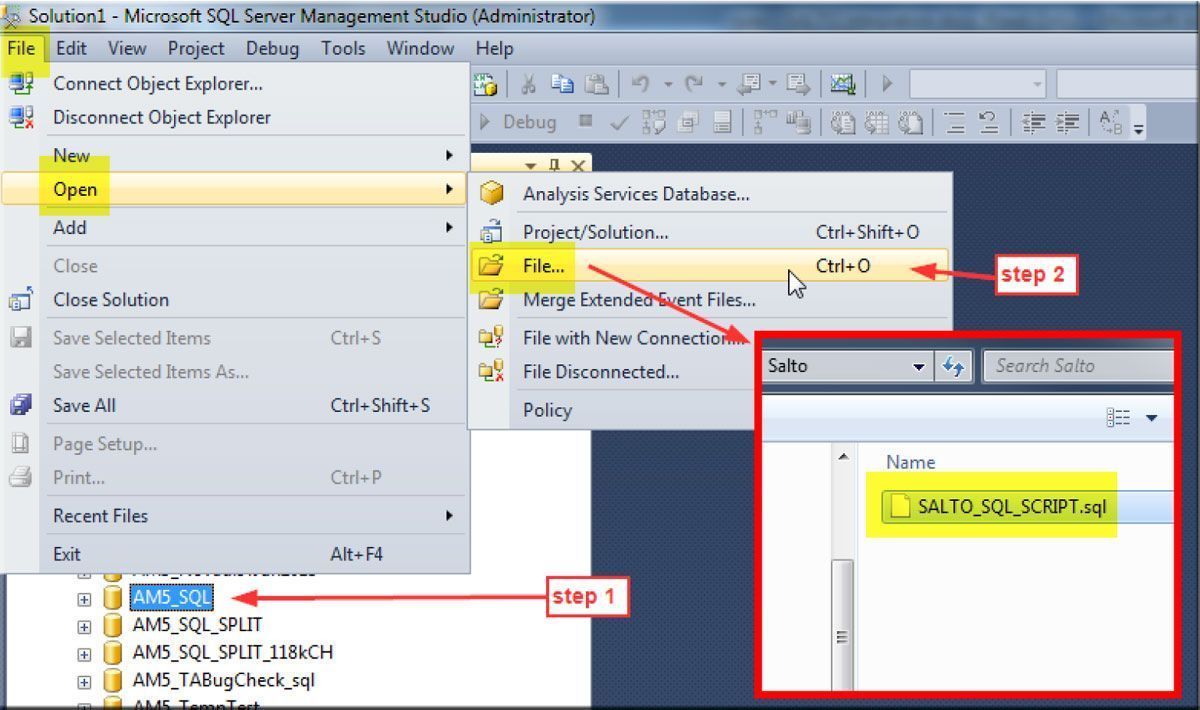
Task: Choose Close Solution from File menu
Action: [236, 299]
